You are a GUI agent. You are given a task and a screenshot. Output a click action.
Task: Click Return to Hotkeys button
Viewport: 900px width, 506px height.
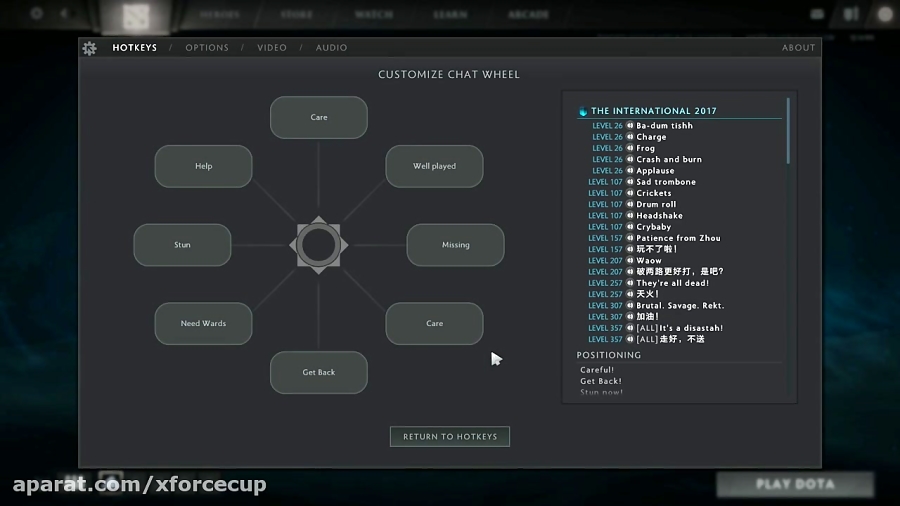point(450,437)
